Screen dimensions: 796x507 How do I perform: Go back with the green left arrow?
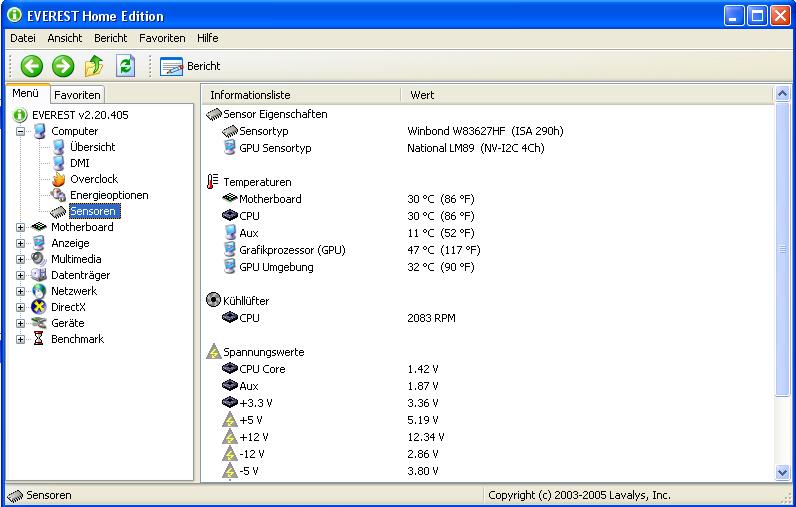pos(31,66)
